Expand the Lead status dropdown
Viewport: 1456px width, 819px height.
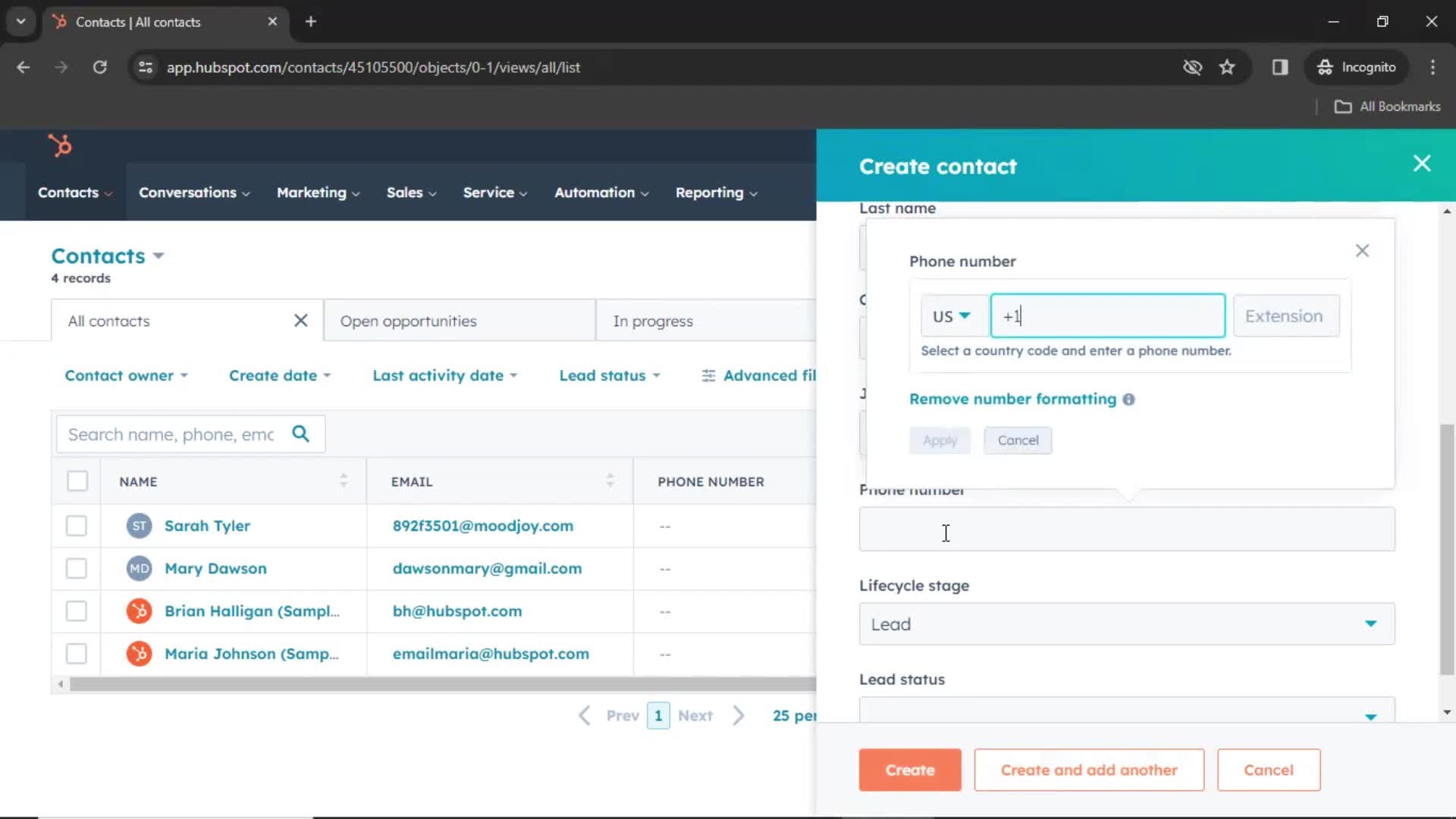click(x=1127, y=717)
